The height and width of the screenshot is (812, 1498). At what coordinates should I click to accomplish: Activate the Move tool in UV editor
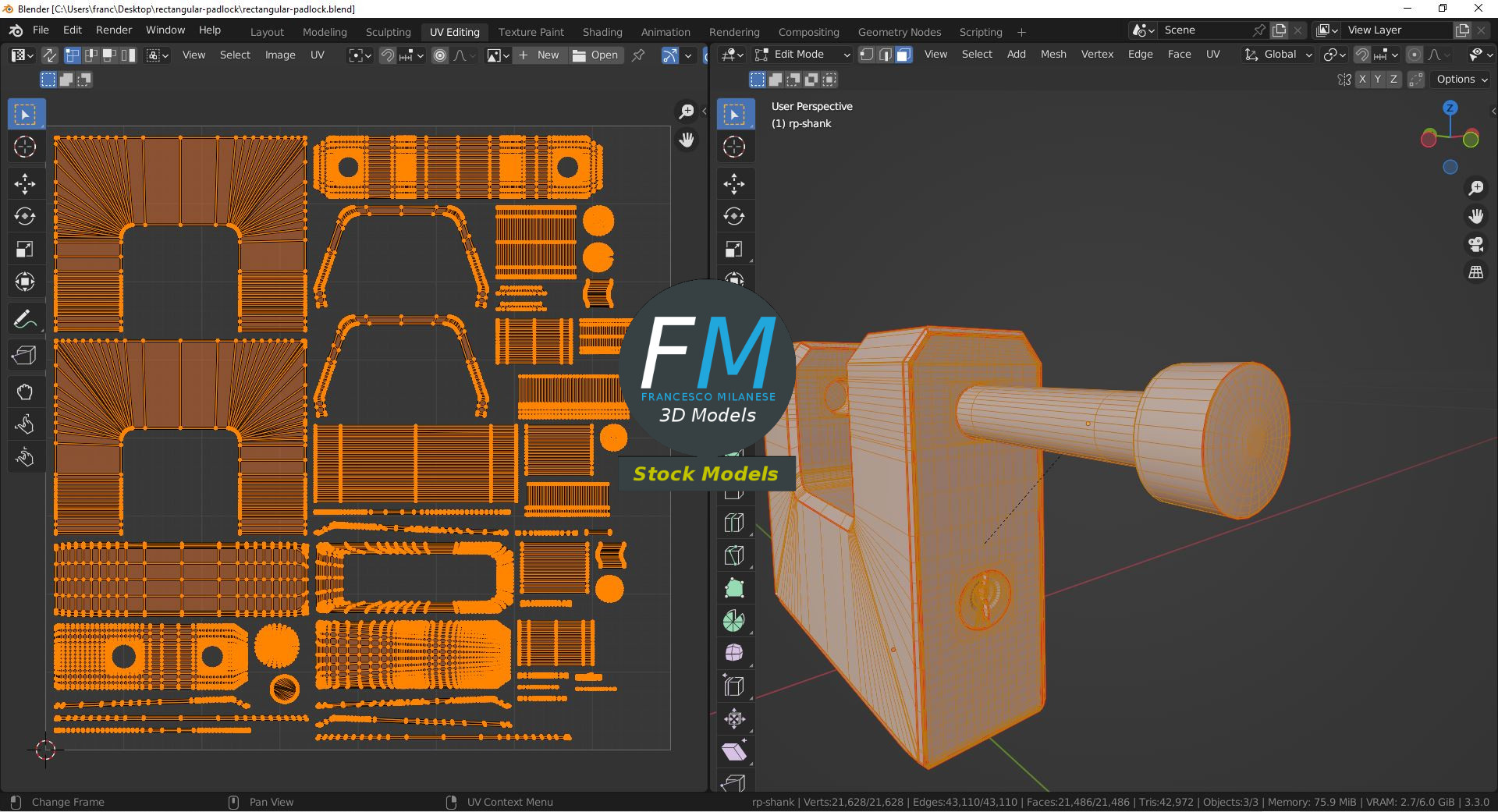pos(25,184)
